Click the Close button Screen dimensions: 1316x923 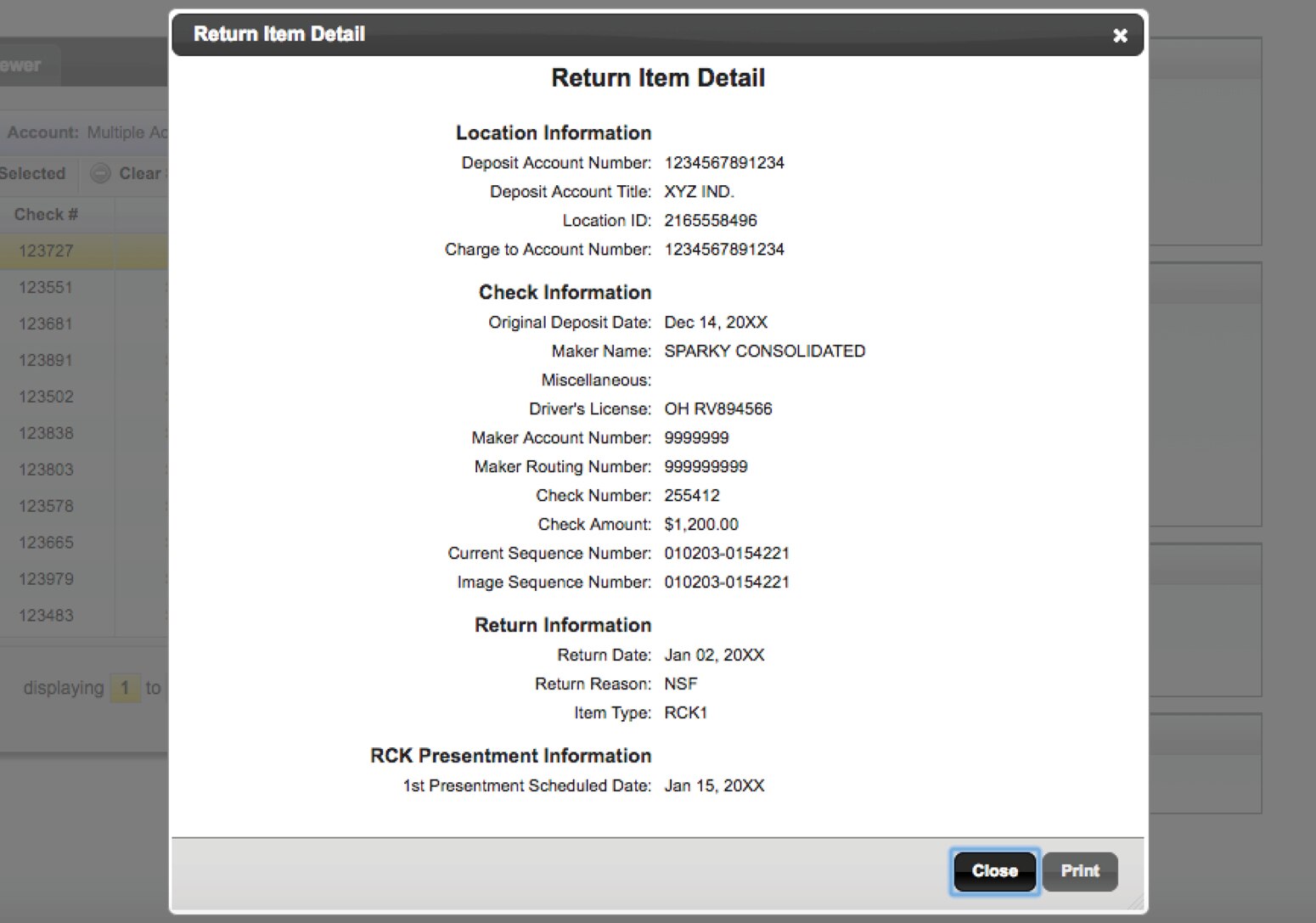pyautogui.click(x=994, y=871)
